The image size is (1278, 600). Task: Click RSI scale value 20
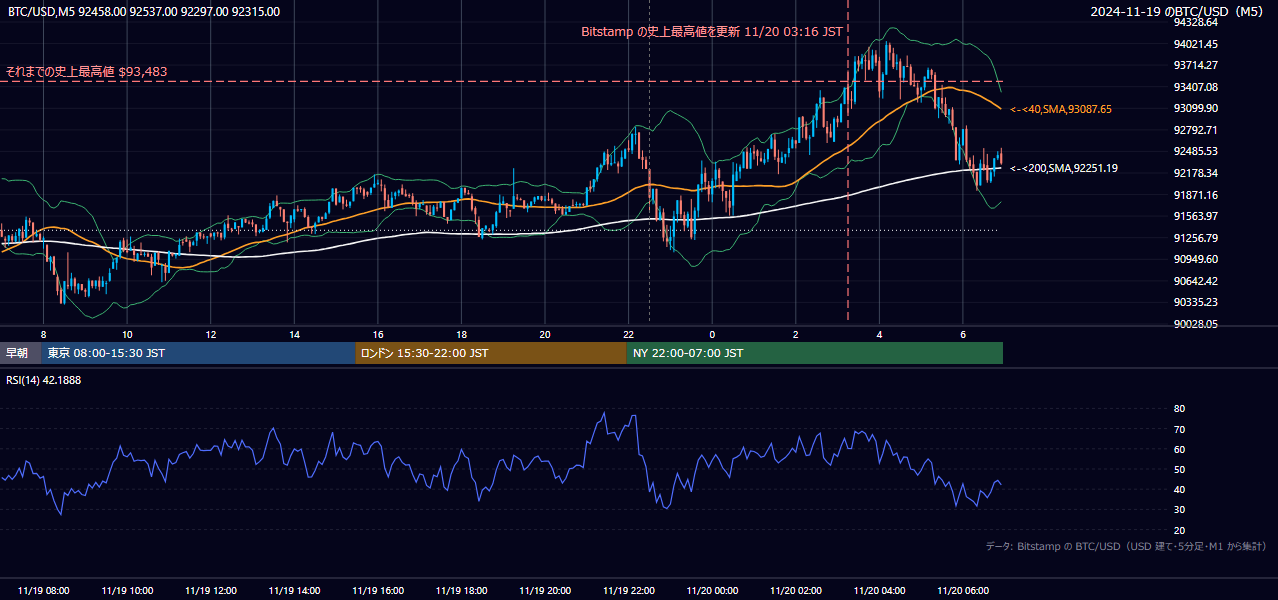click(1179, 530)
